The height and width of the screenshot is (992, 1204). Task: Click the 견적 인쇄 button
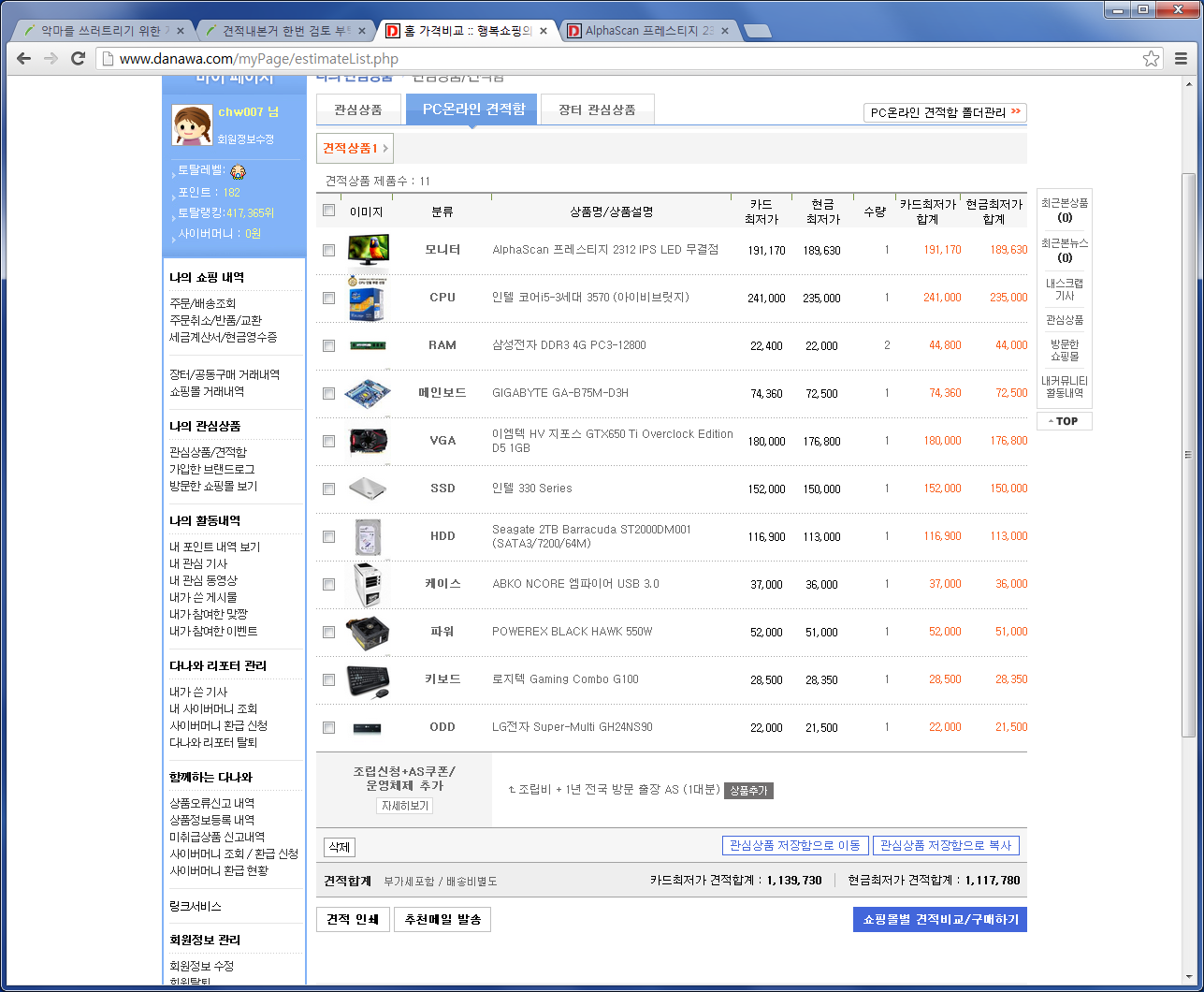click(x=353, y=920)
